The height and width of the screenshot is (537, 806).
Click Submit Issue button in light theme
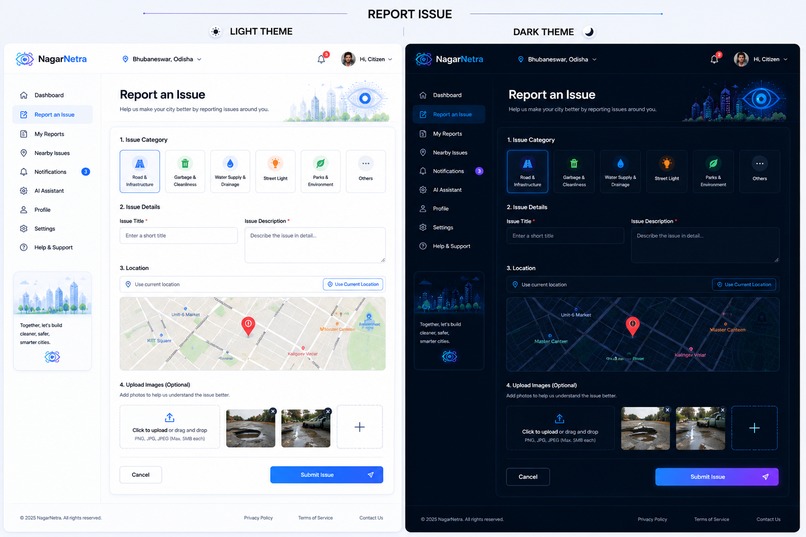pos(326,475)
